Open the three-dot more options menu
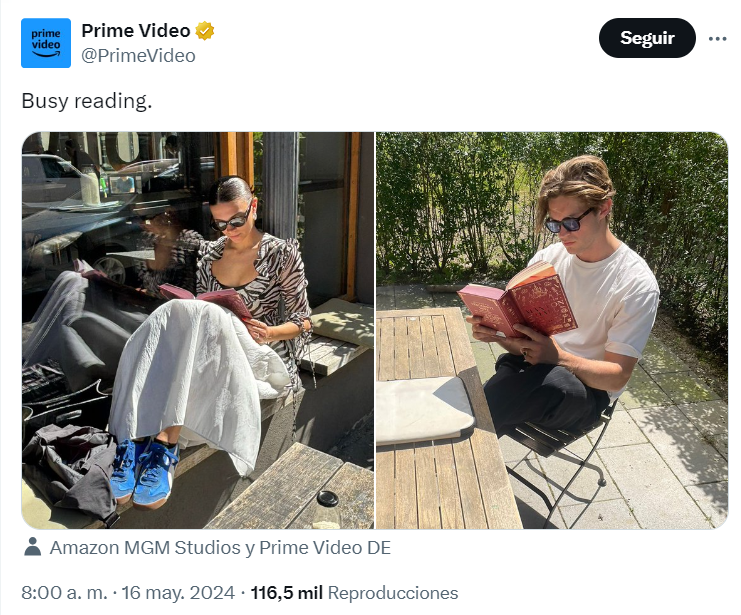Viewport: 741px width, 615px height. (717, 39)
